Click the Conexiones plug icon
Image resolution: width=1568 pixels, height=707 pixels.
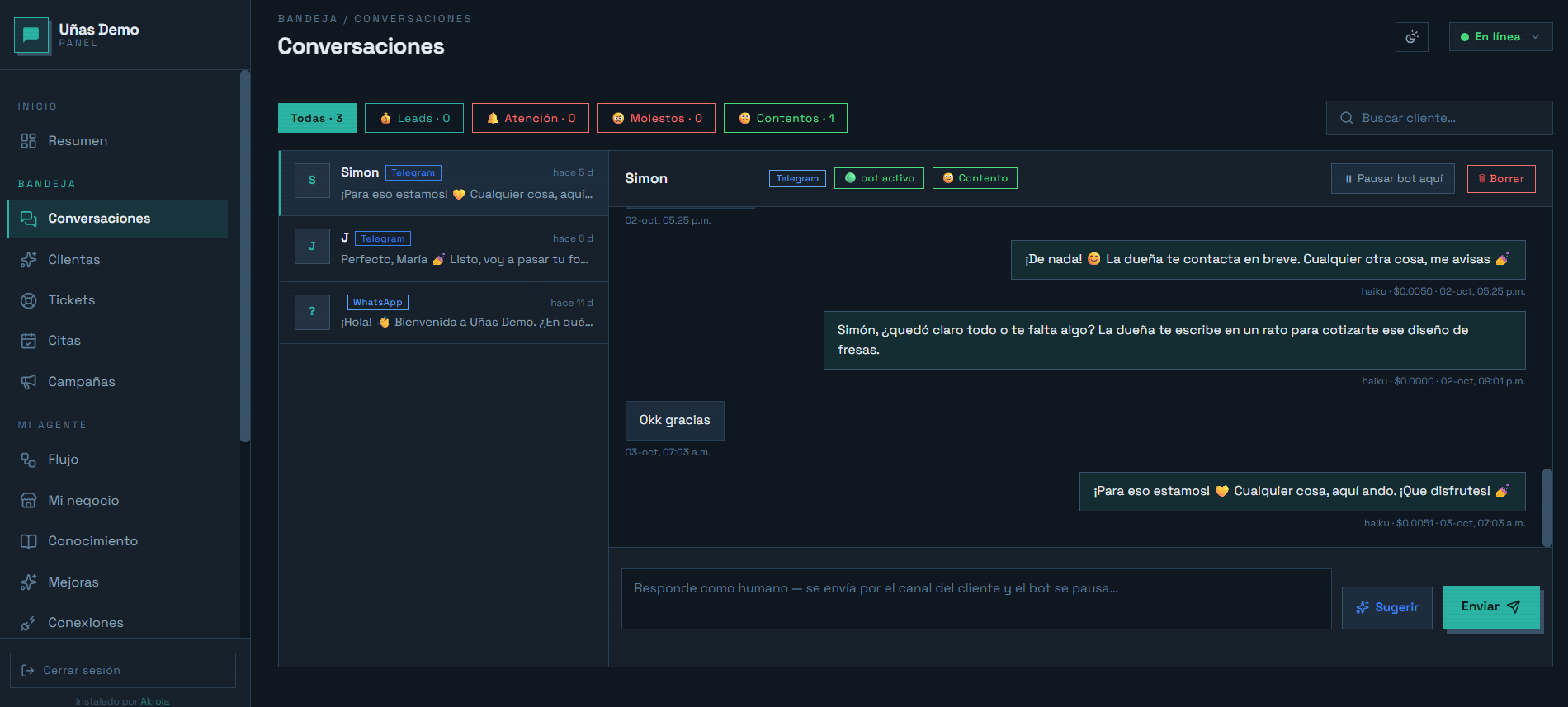(x=29, y=623)
